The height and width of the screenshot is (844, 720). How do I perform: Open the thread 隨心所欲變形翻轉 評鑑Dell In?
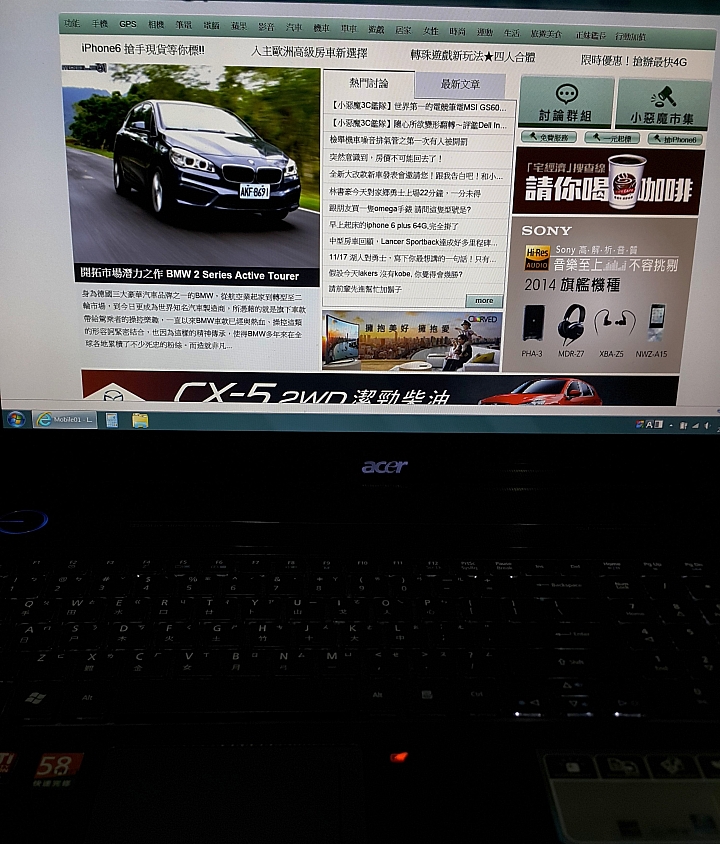pos(418,124)
